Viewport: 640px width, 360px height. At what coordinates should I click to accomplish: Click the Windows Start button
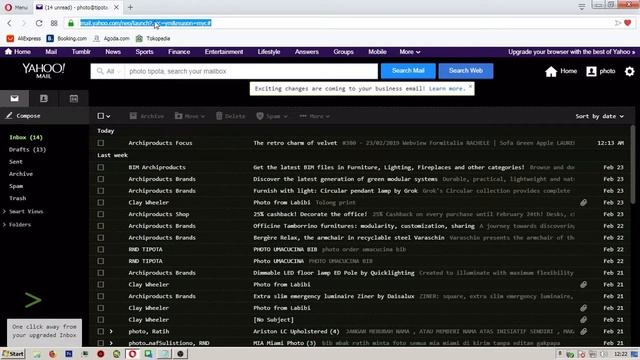(x=13, y=354)
